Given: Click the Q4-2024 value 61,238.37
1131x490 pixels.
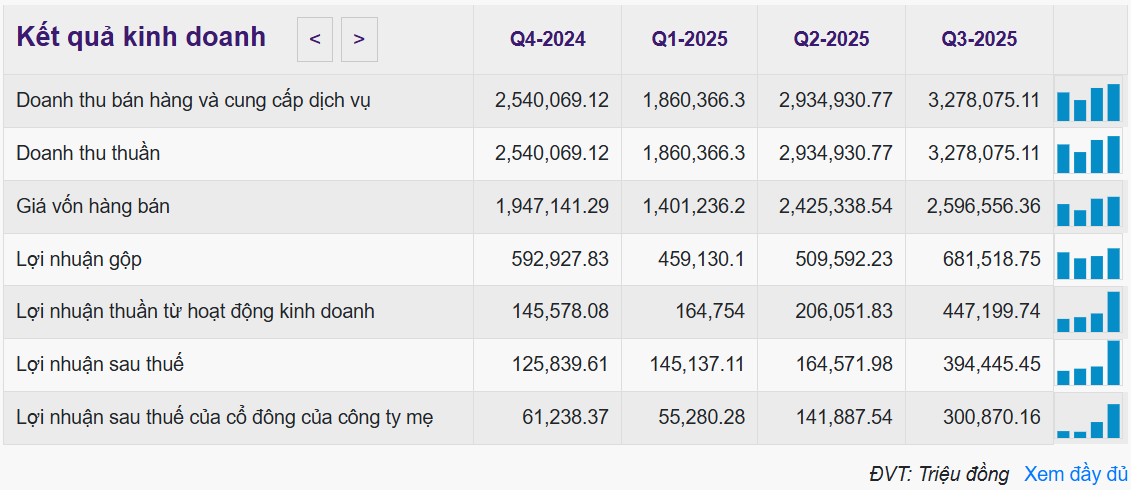Looking at the screenshot, I should [565, 418].
